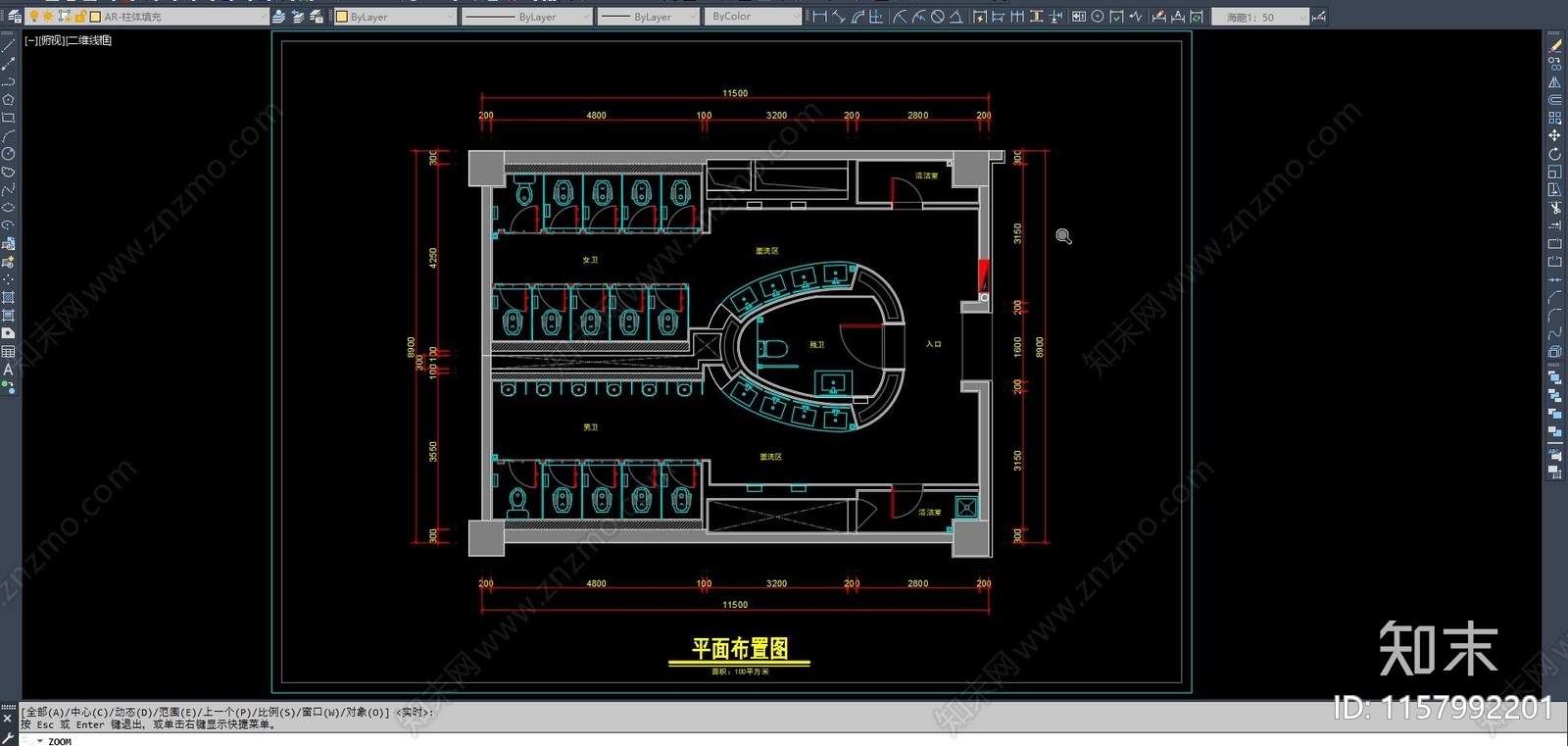Click the Dimension Edit icon
This screenshot has height=746, width=1568.
tap(1159, 17)
